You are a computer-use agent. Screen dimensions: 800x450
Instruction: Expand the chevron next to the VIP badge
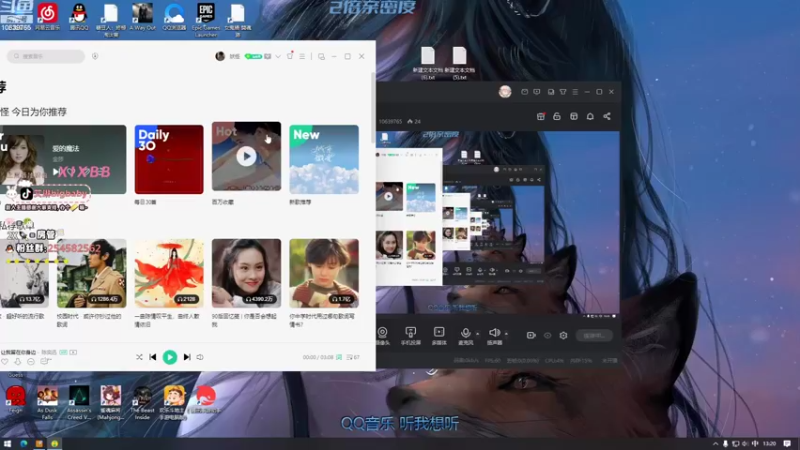pos(278,56)
